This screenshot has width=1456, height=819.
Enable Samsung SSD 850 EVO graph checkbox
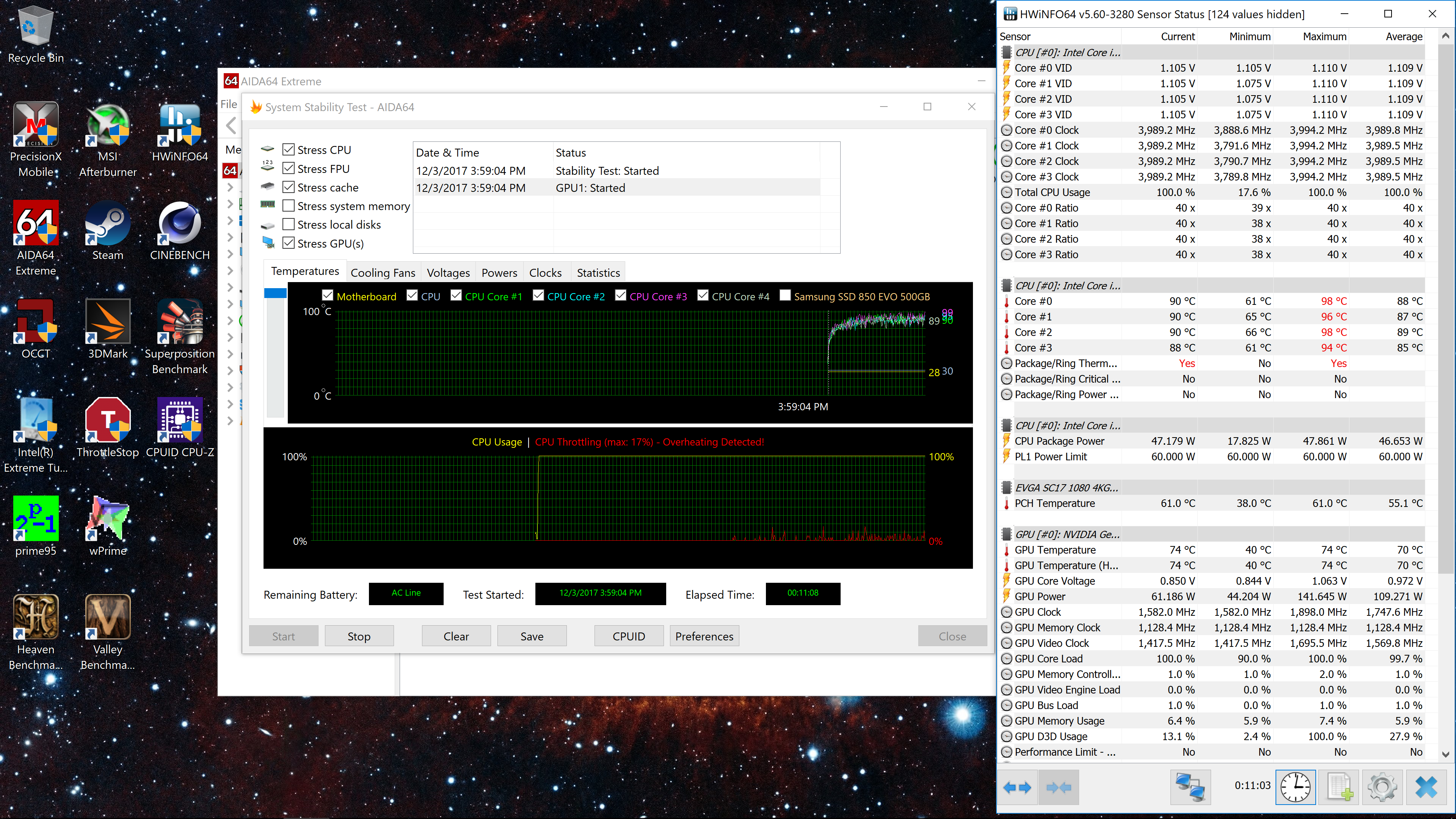785,296
